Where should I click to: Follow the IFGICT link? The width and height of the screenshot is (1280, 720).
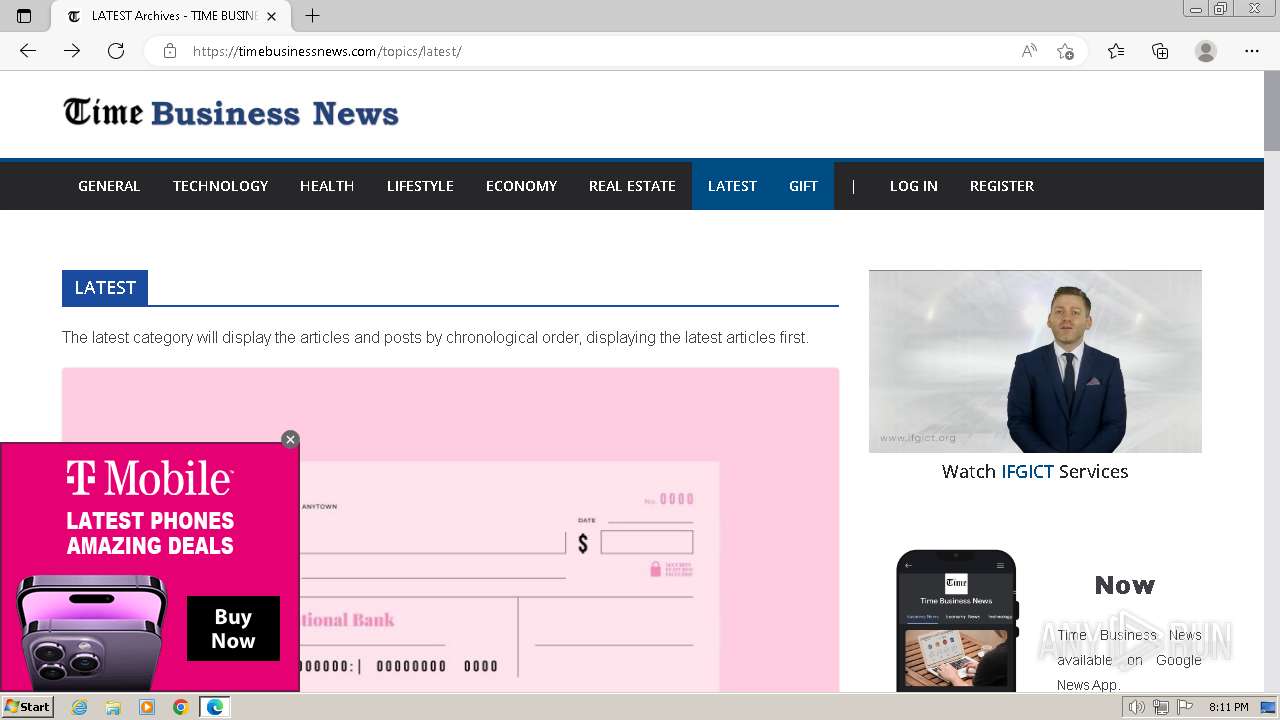pos(1027,472)
